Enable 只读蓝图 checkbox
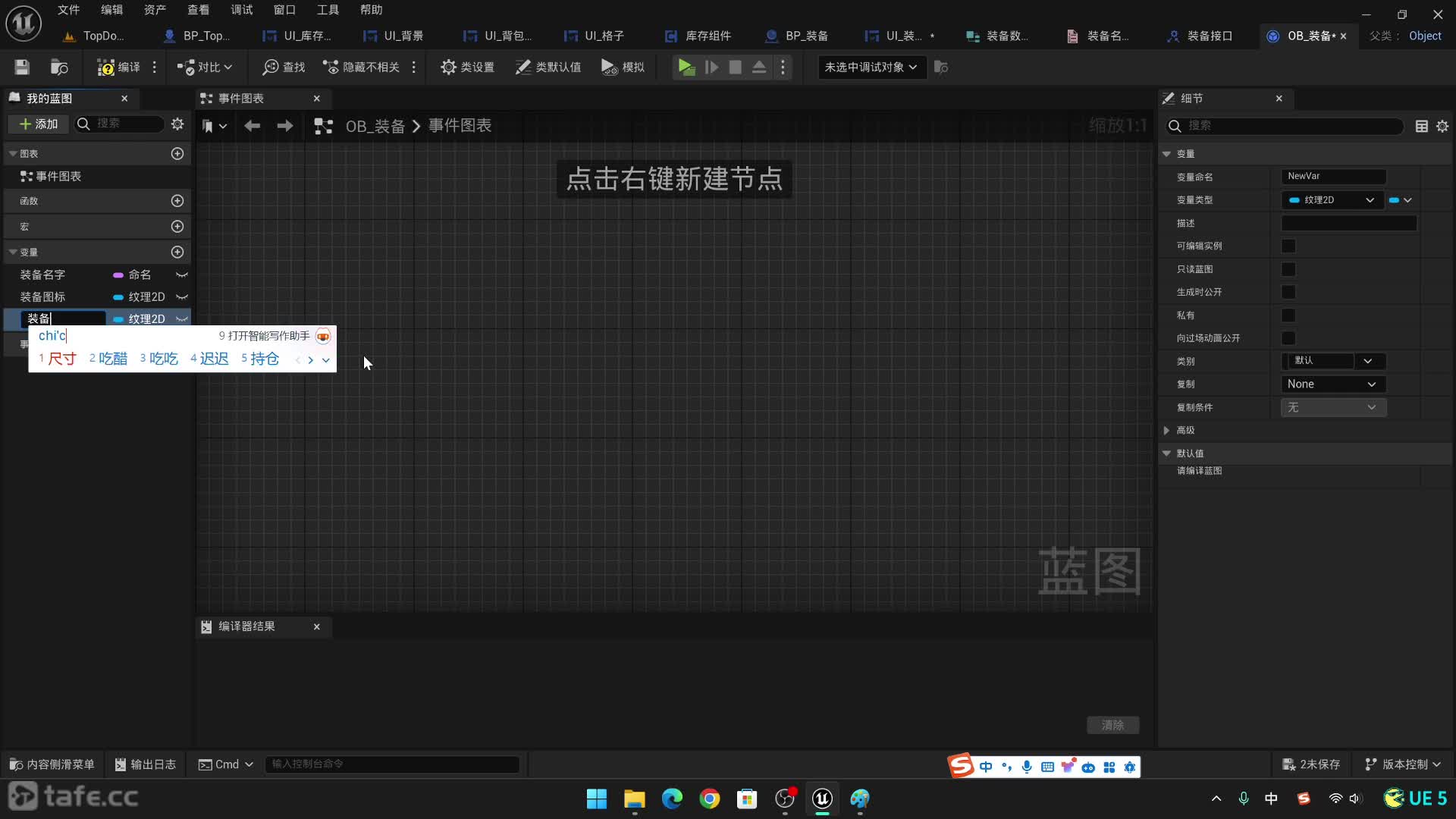Screen dimensions: 1456x819 1288,269
